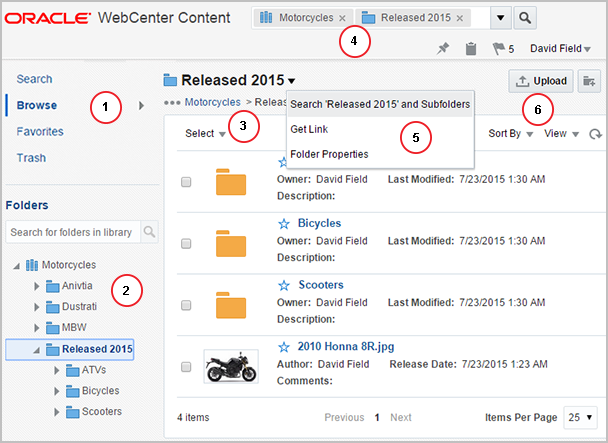608x443 pixels.
Task: Open the clipboard icon in header
Action: point(471,48)
